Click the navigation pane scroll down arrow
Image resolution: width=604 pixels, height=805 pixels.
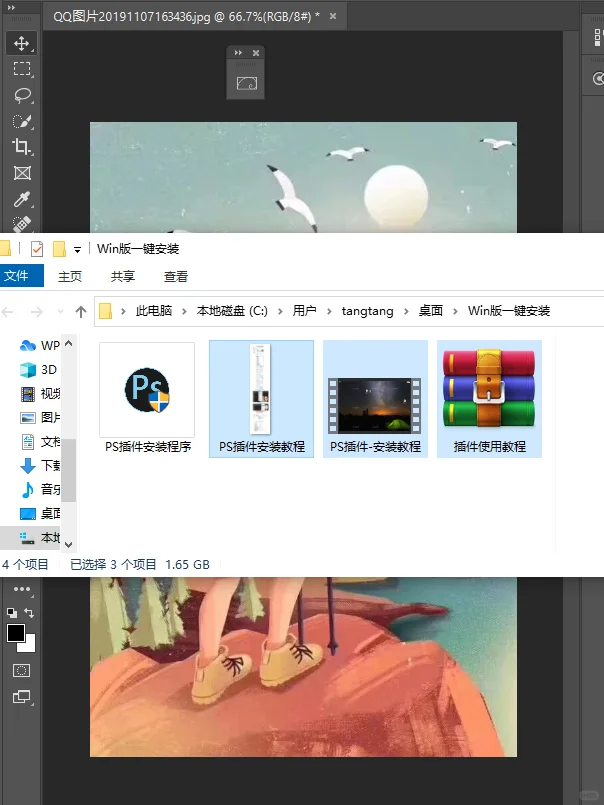[x=69, y=544]
